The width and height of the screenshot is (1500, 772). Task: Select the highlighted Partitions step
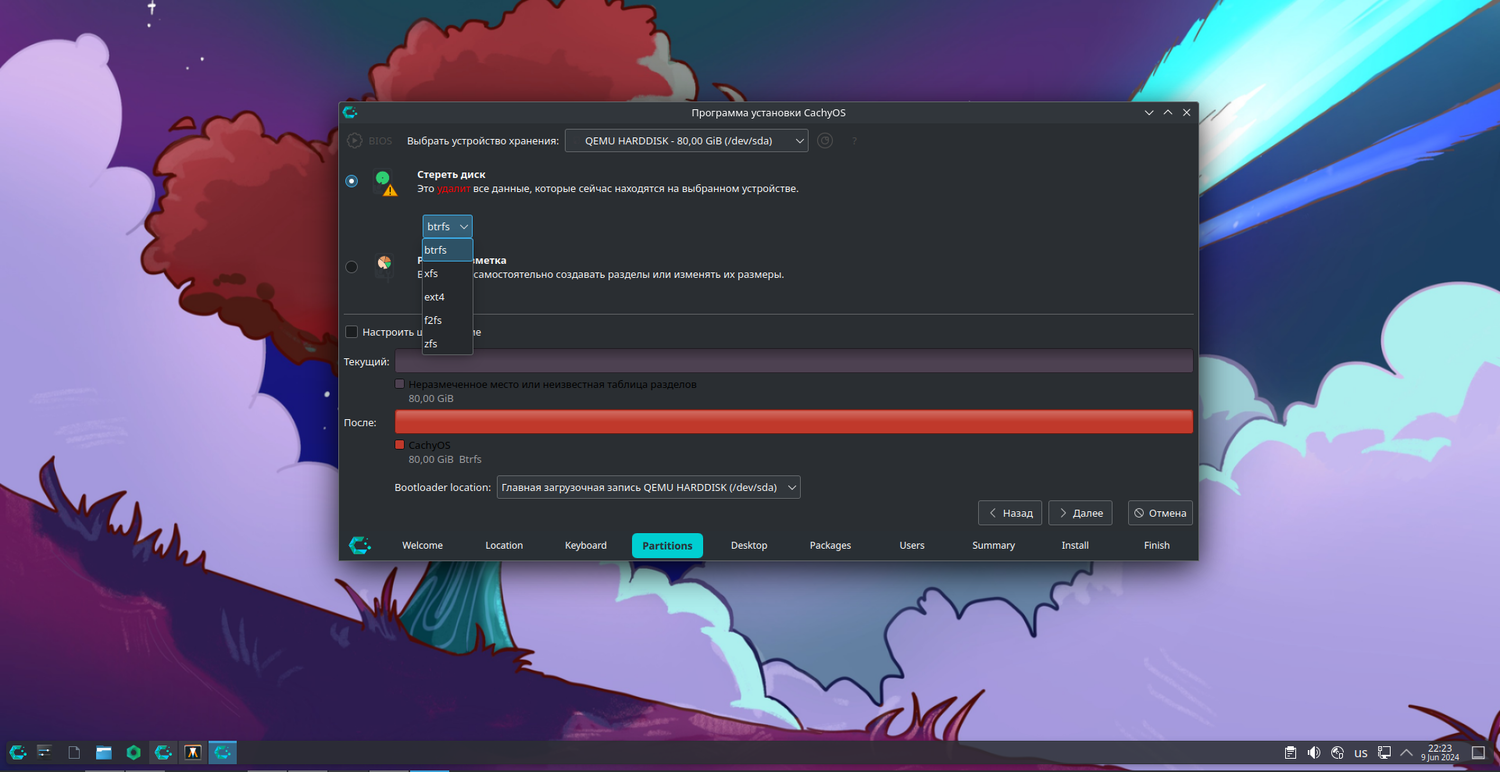coord(667,545)
